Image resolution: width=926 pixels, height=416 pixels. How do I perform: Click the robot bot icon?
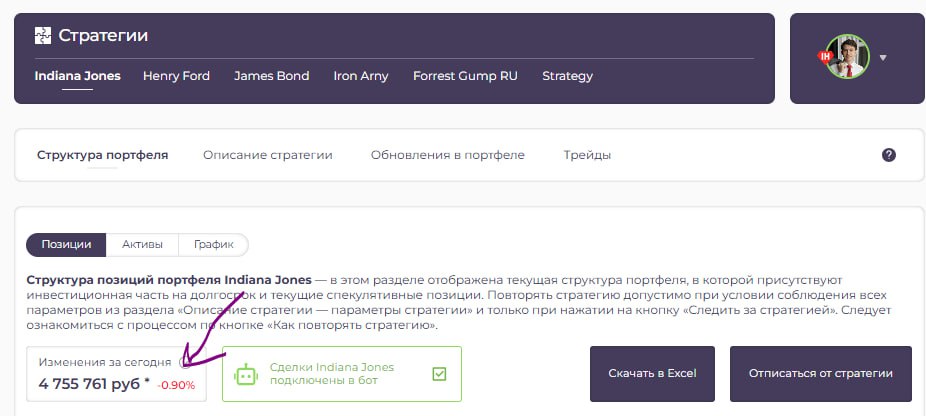pos(246,374)
